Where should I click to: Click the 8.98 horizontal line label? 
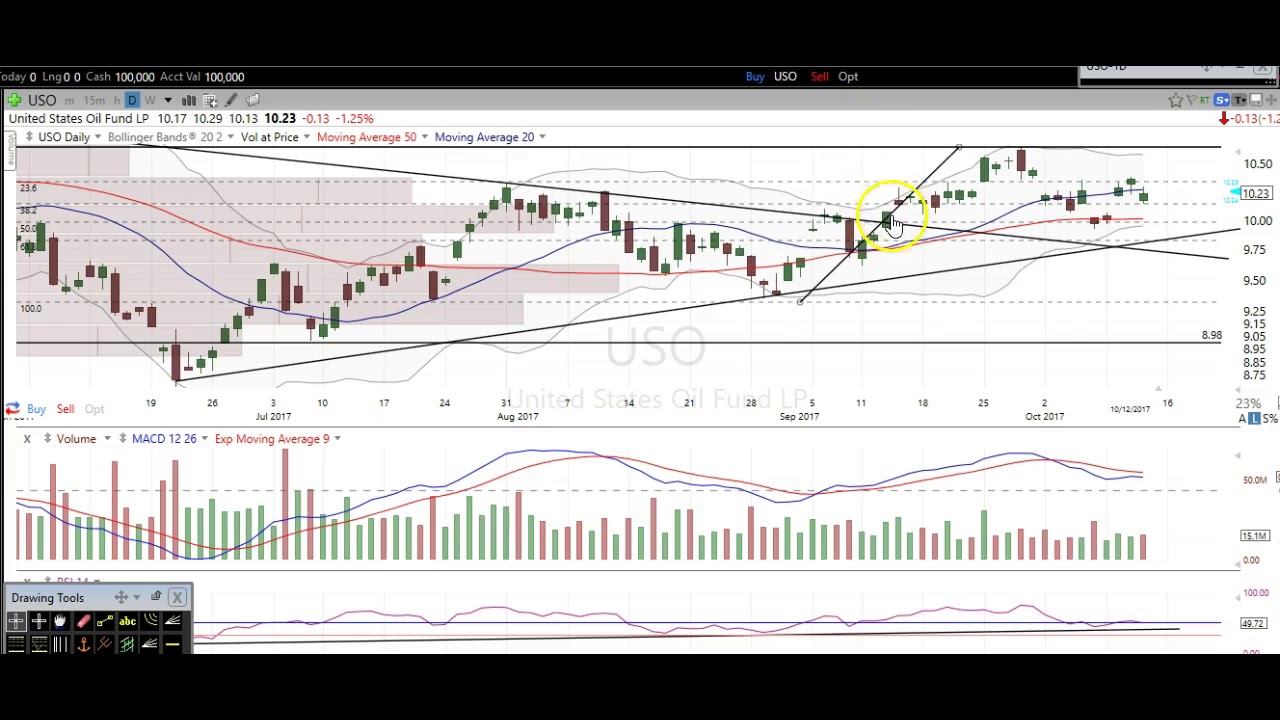(1211, 336)
